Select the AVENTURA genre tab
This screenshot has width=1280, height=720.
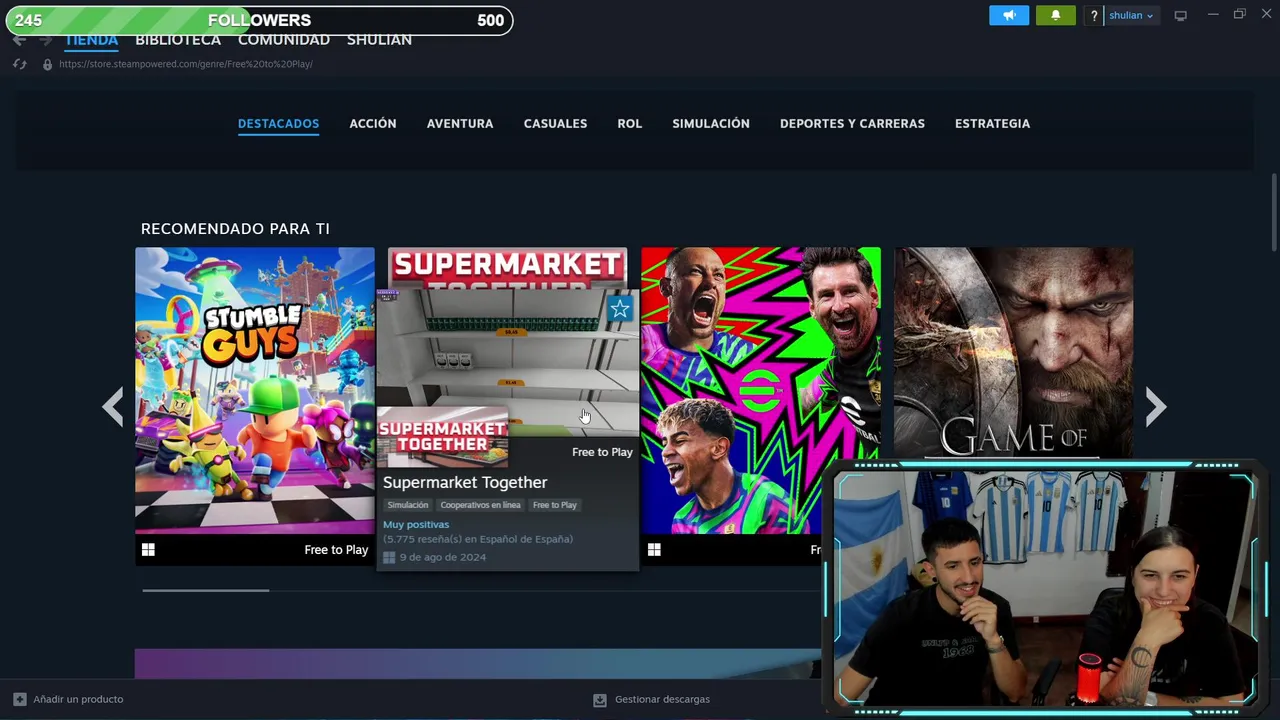[x=460, y=123]
